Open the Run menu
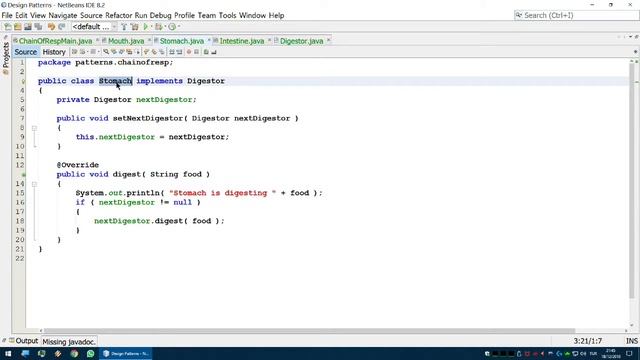Viewport: 640px width, 360px height. point(141,16)
